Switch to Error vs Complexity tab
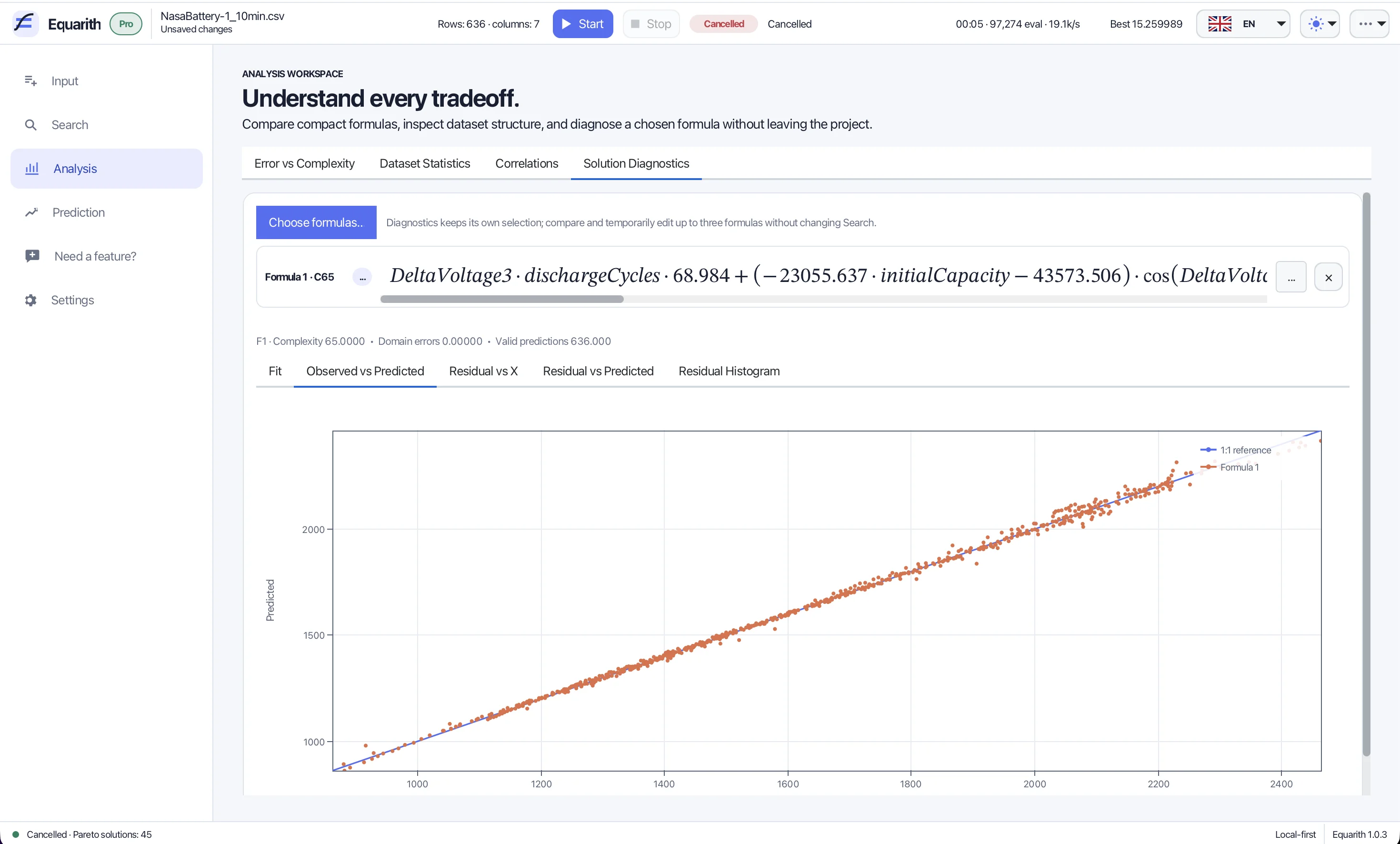The image size is (1400, 844). click(304, 163)
